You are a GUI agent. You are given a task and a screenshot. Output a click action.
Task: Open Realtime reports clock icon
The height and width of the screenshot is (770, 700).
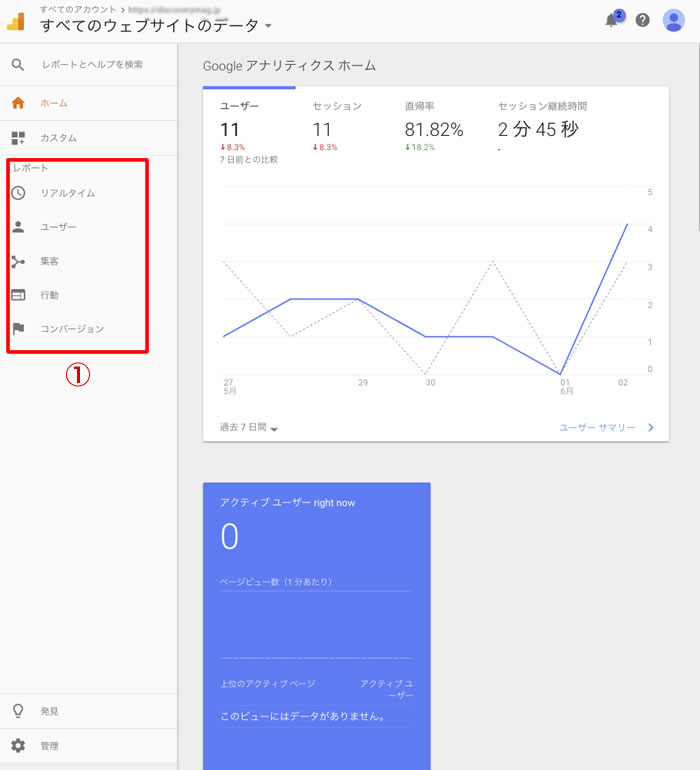pyautogui.click(x=18, y=193)
